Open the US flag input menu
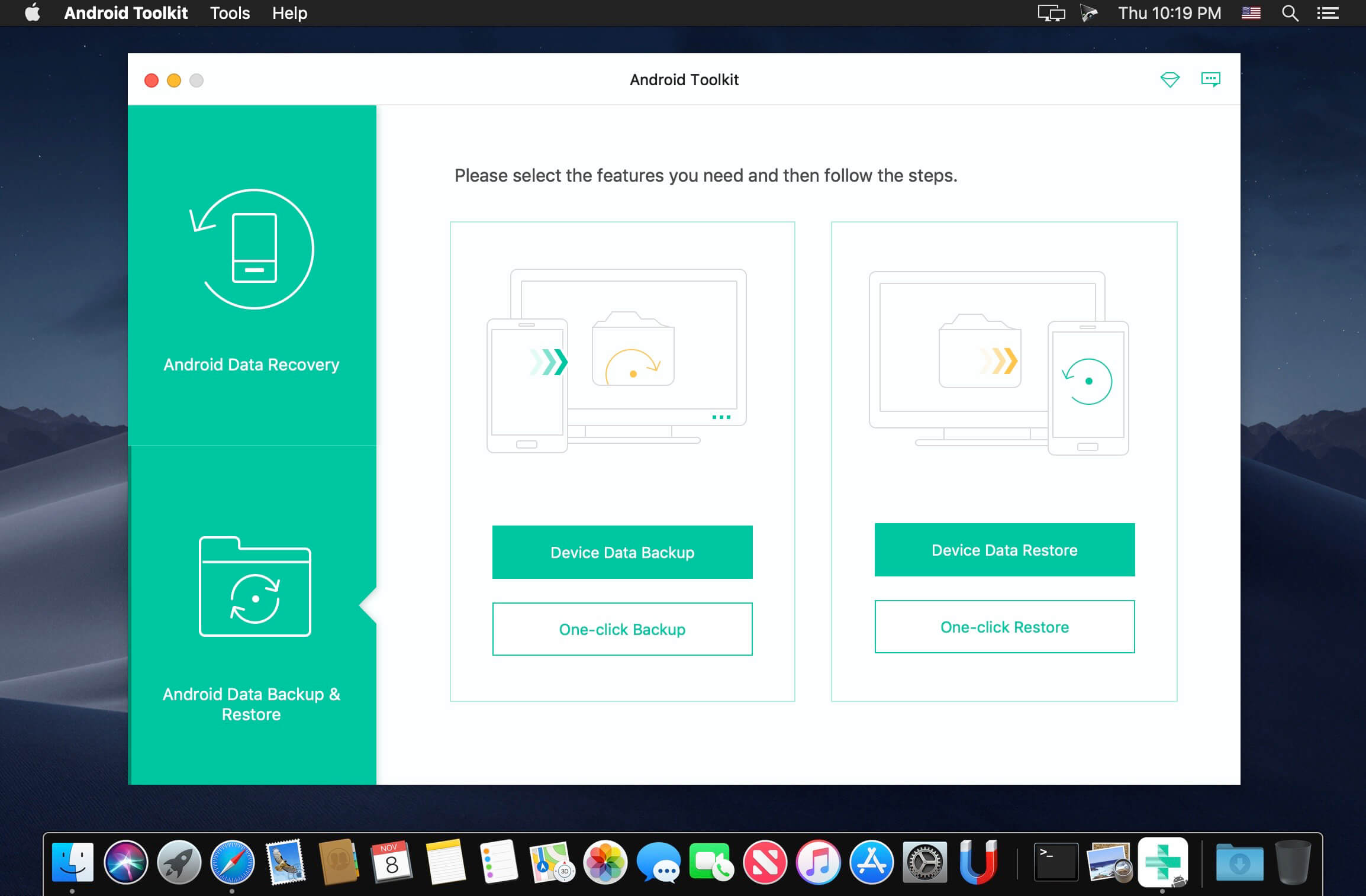This screenshot has width=1366, height=896. pos(1251,13)
